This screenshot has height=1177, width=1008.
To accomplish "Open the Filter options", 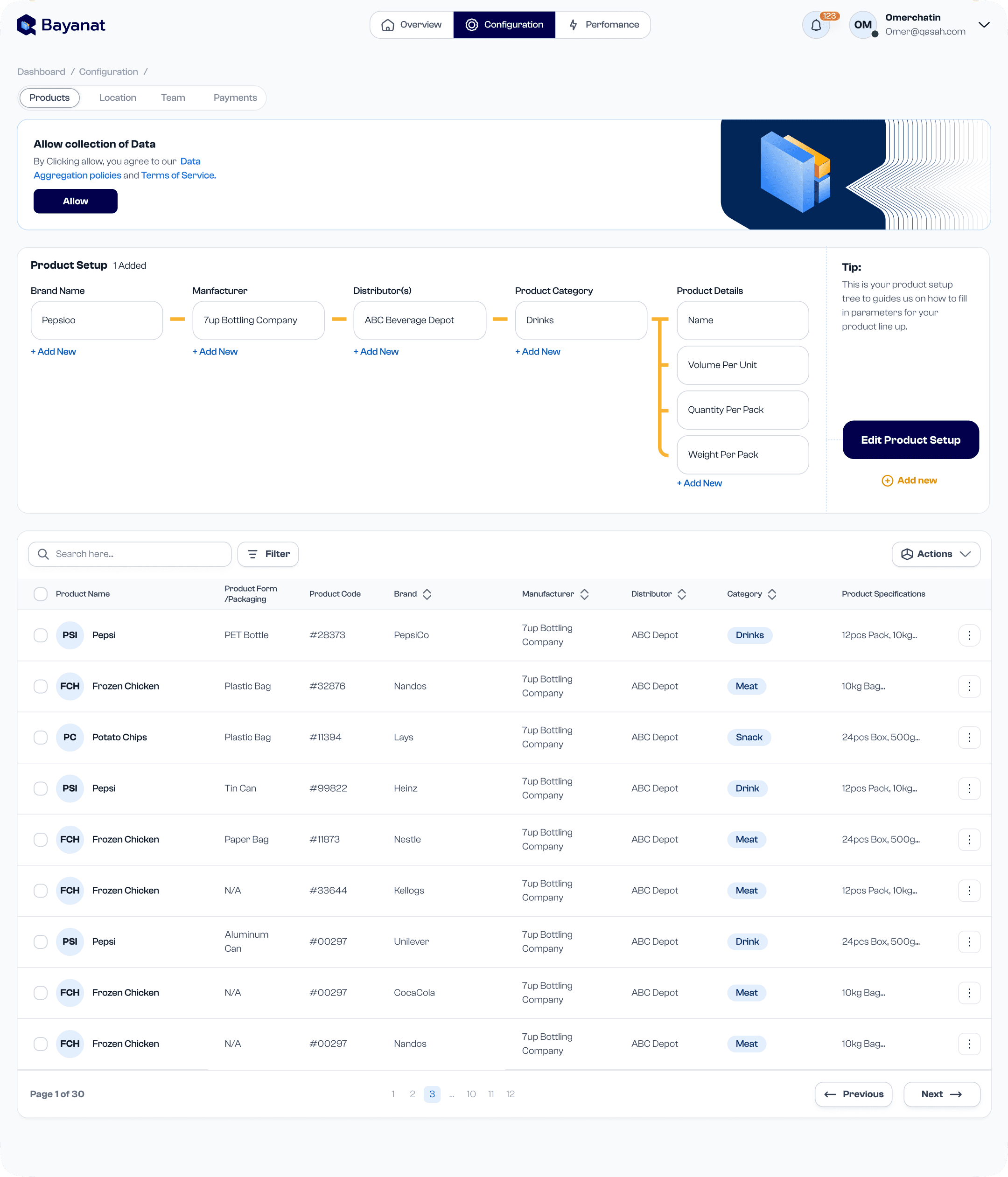I will (x=268, y=554).
